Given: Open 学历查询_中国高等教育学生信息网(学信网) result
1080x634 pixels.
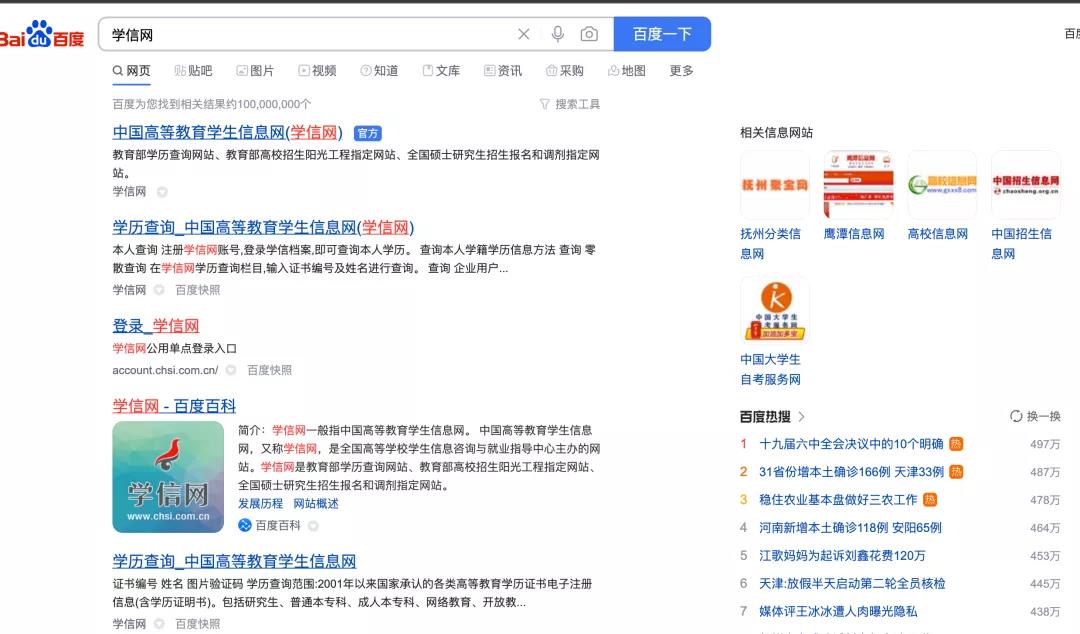Looking at the screenshot, I should [x=263, y=227].
